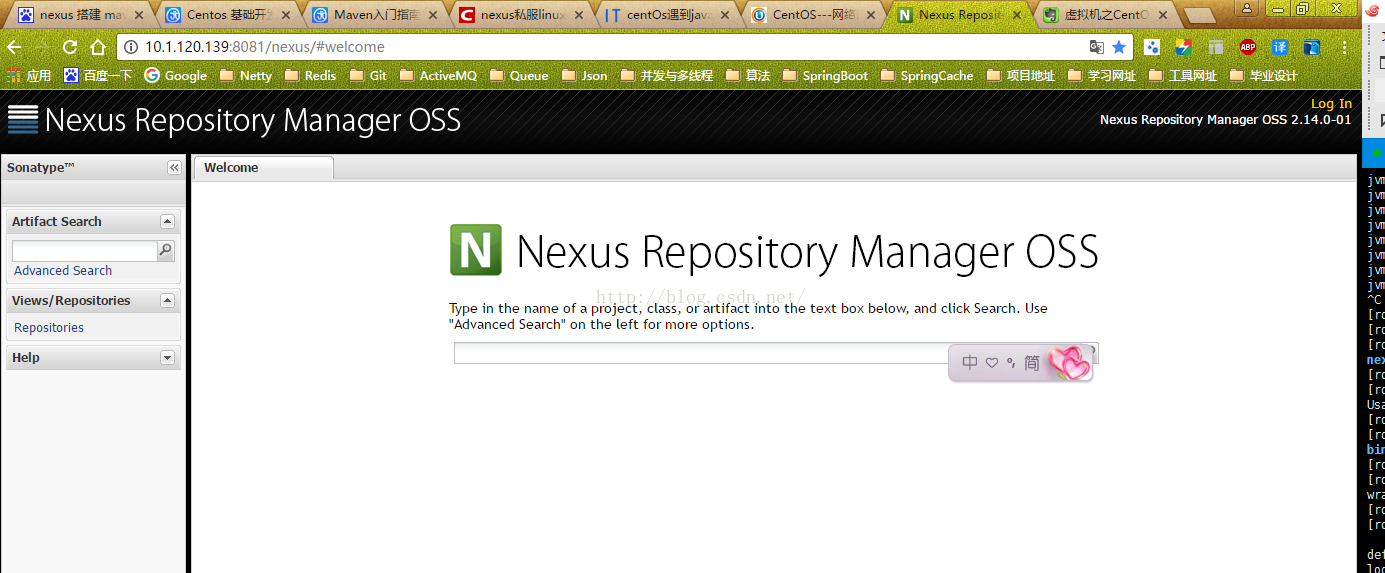Open the SpringBoot bookmark folder
This screenshot has height=573, width=1385.
coord(825,75)
